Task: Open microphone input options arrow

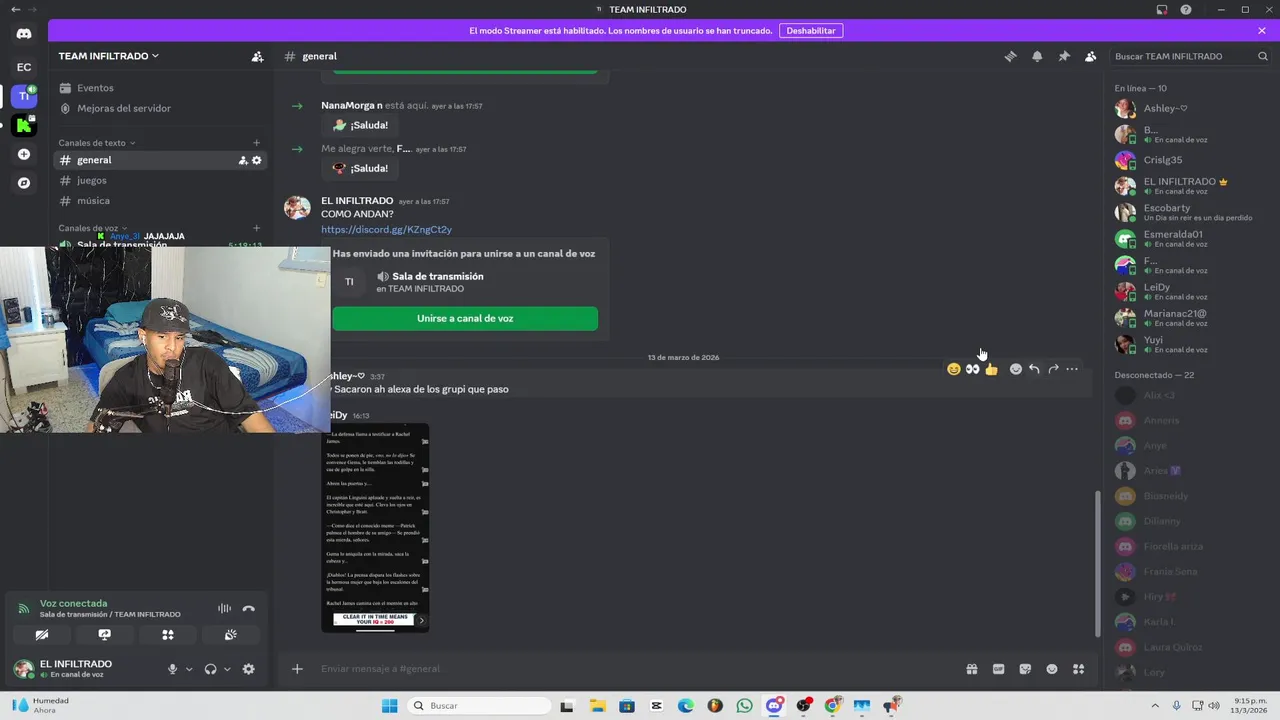Action: tap(189, 669)
